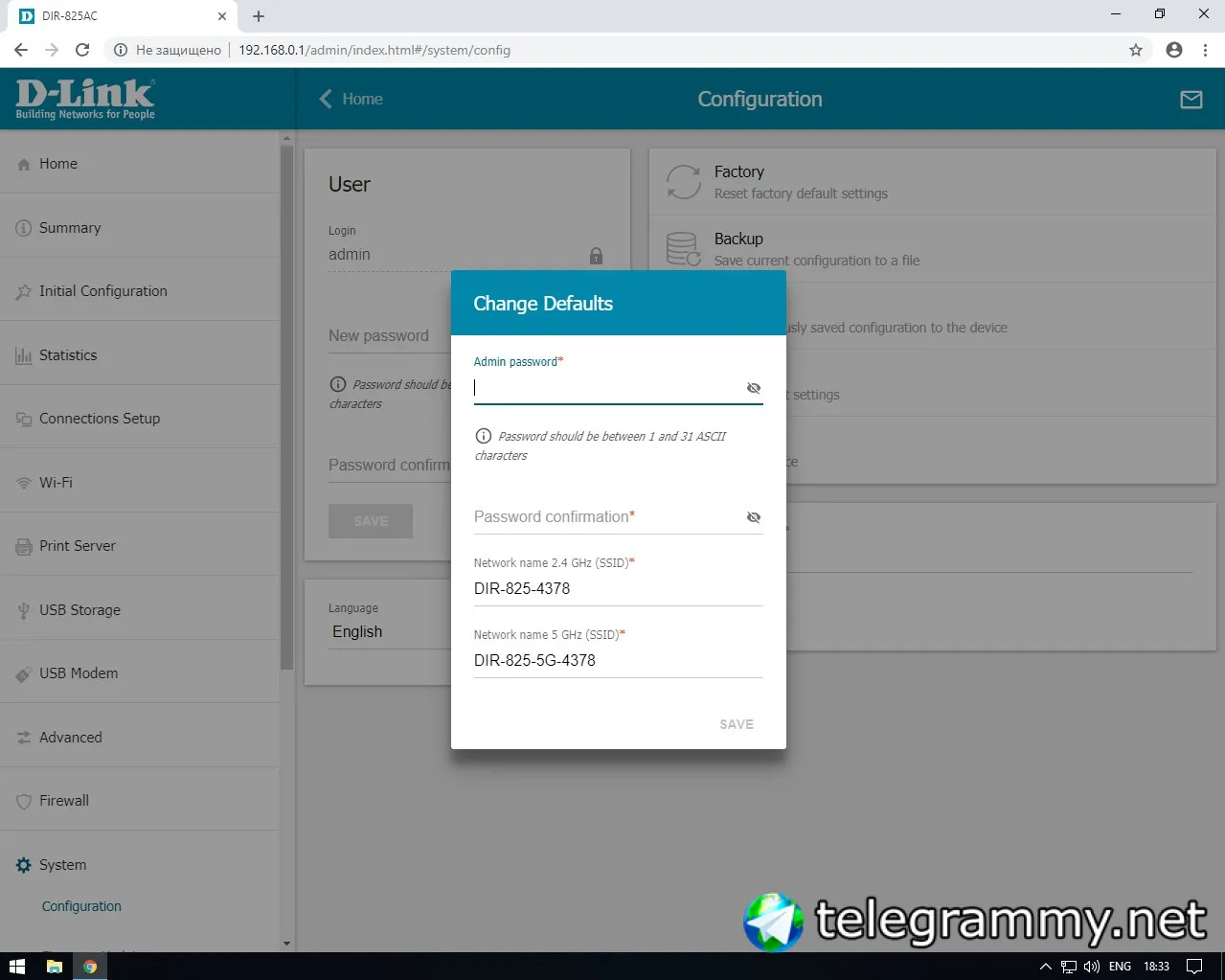Click SAVE in Change Defaults dialog

[737, 724]
